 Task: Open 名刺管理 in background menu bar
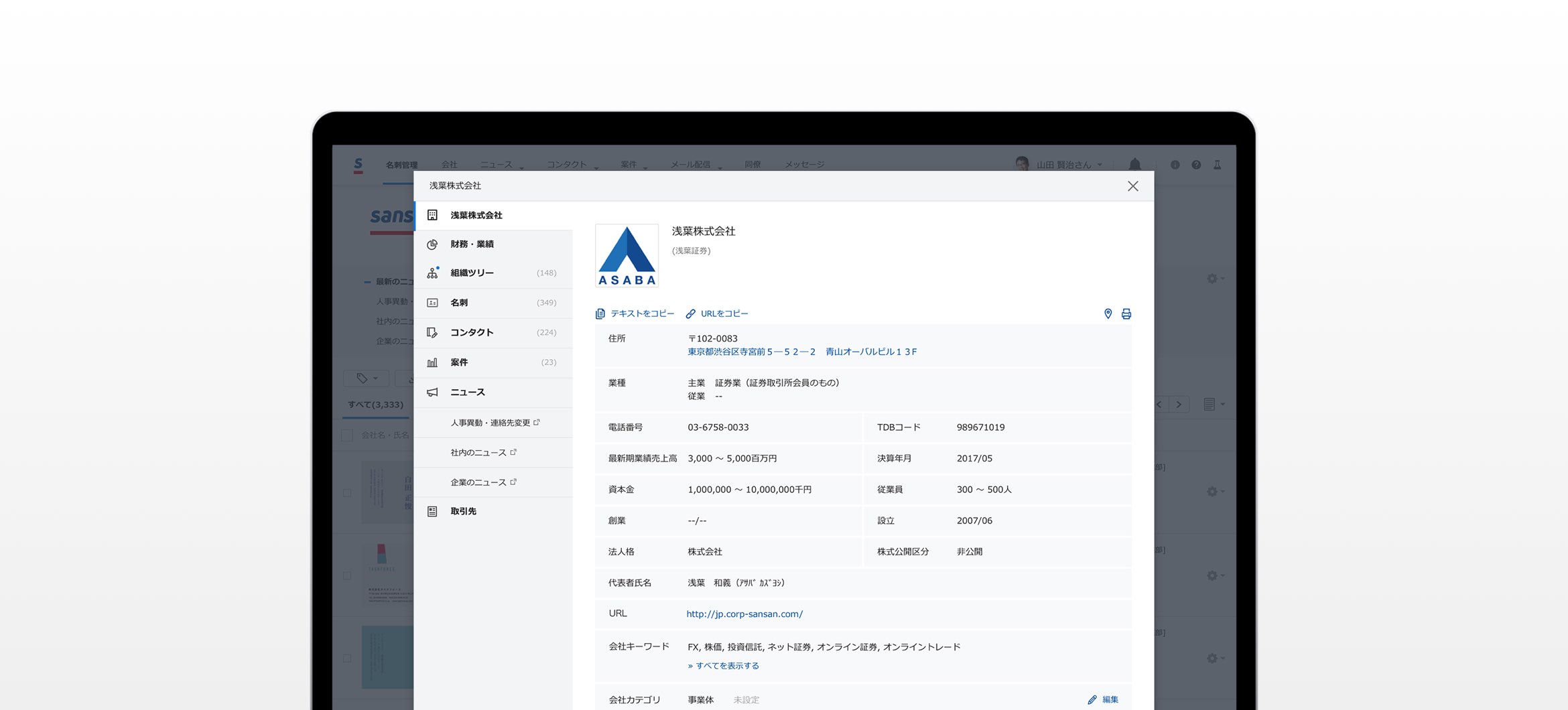pyautogui.click(x=401, y=165)
